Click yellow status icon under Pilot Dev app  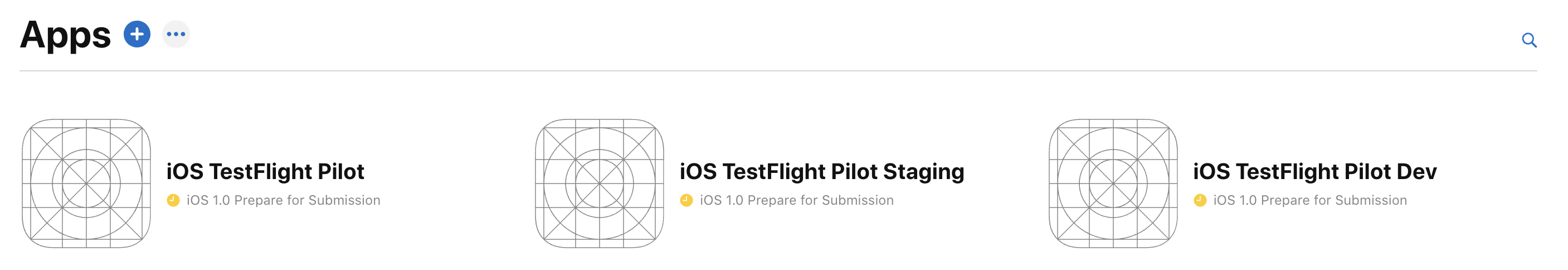point(1200,200)
